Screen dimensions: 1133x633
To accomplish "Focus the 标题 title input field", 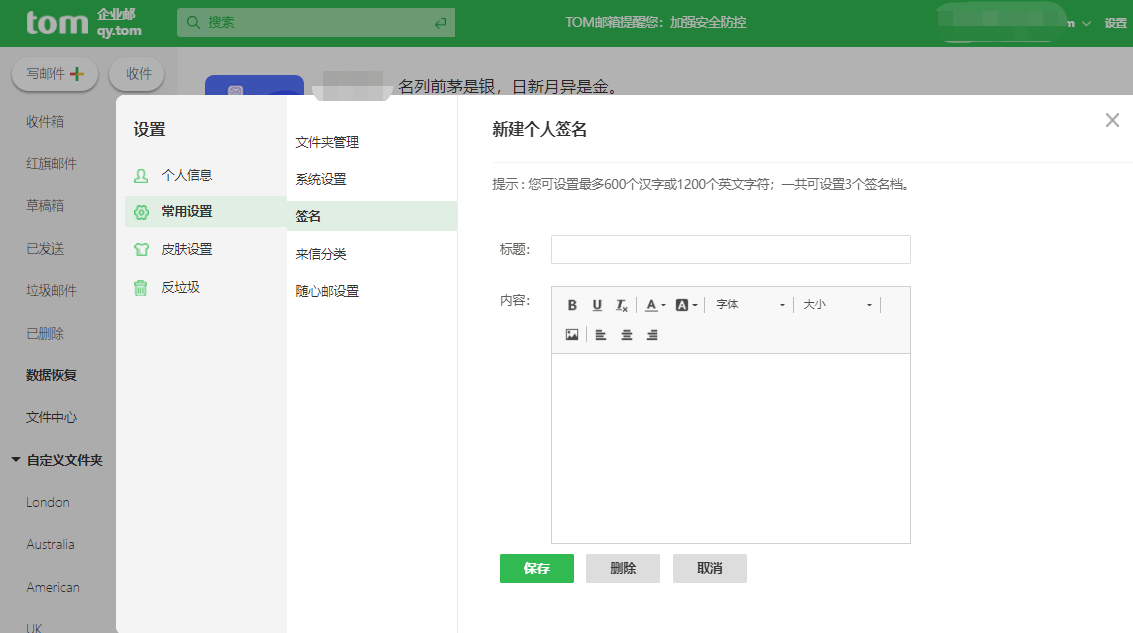I will pos(731,249).
